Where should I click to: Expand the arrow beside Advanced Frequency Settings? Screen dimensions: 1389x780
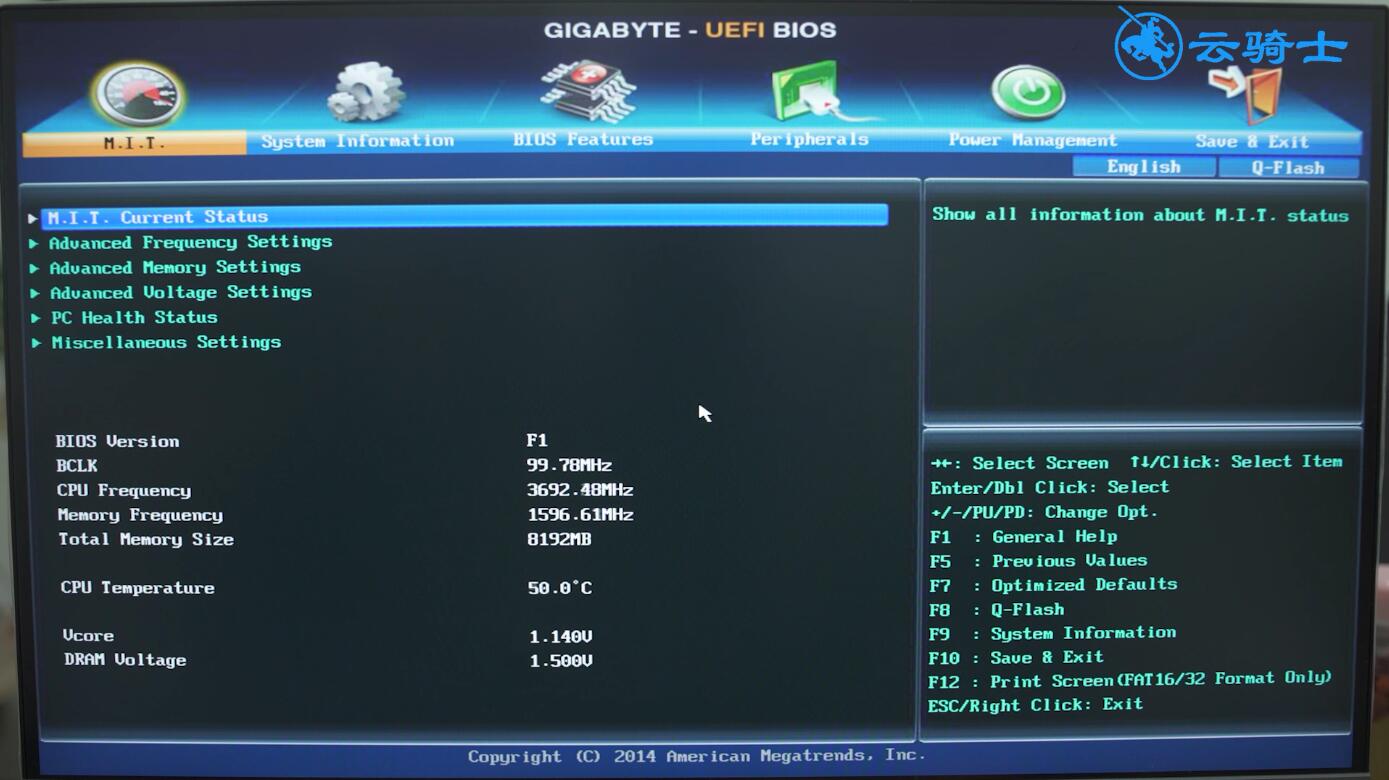34,242
